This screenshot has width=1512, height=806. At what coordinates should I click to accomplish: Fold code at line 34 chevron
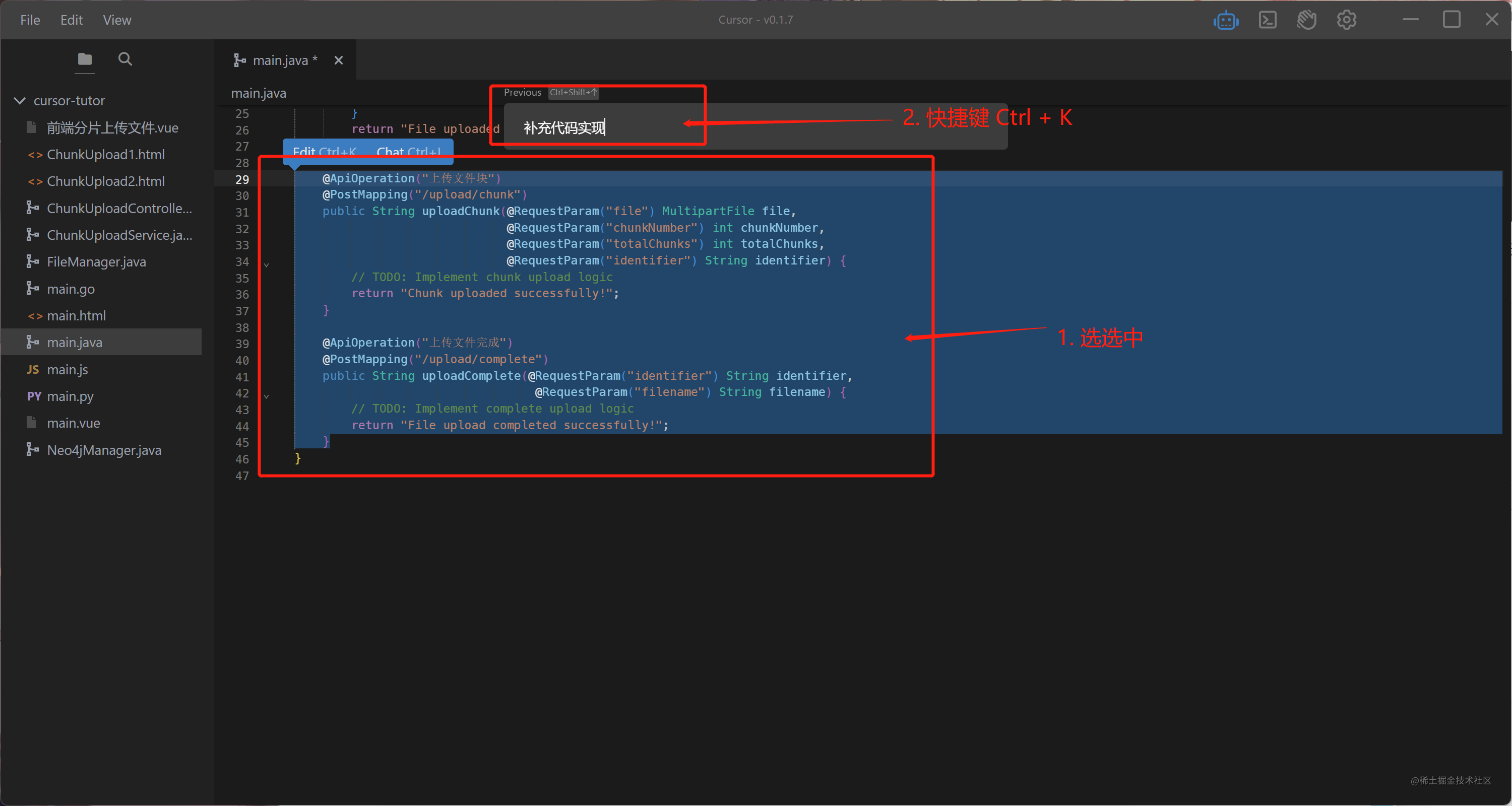pyautogui.click(x=267, y=264)
